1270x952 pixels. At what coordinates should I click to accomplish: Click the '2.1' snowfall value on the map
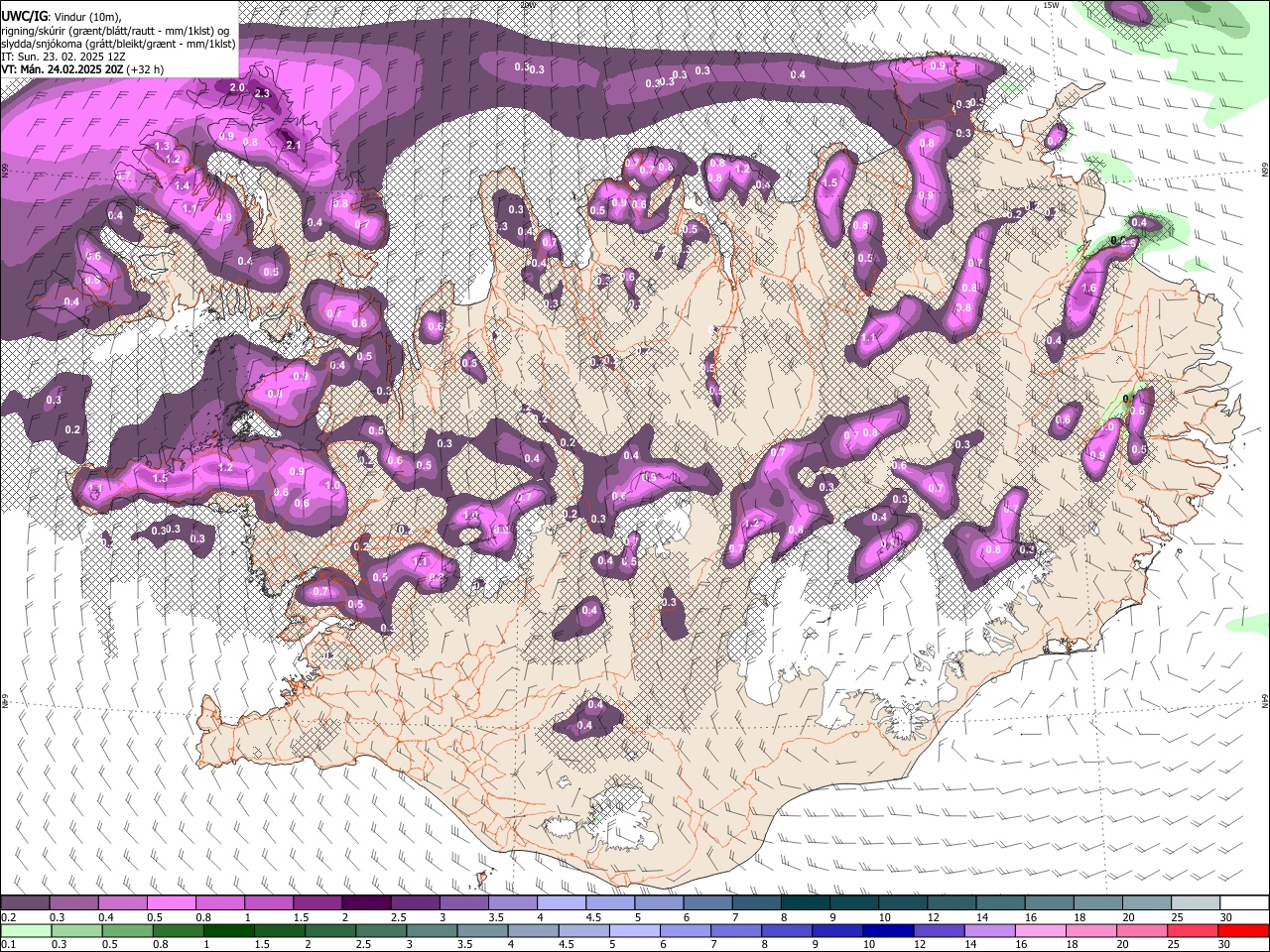click(293, 146)
